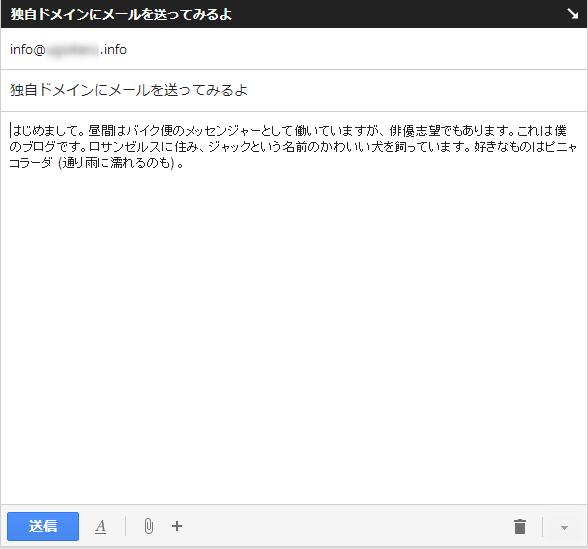Select the recipient address starting with info@
The height and width of the screenshot is (549, 588).
(x=68, y=50)
